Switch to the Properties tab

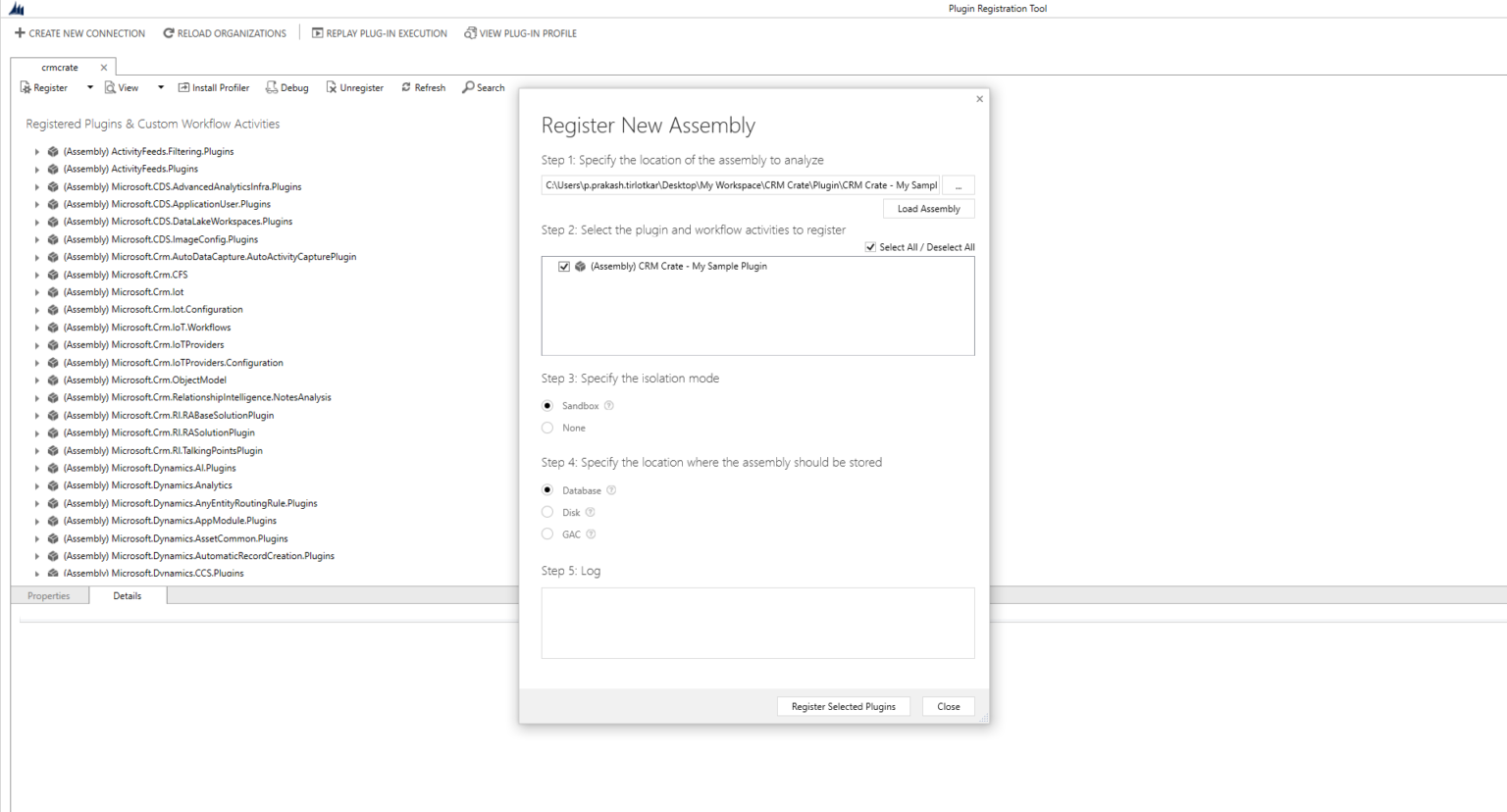pyautogui.click(x=48, y=595)
